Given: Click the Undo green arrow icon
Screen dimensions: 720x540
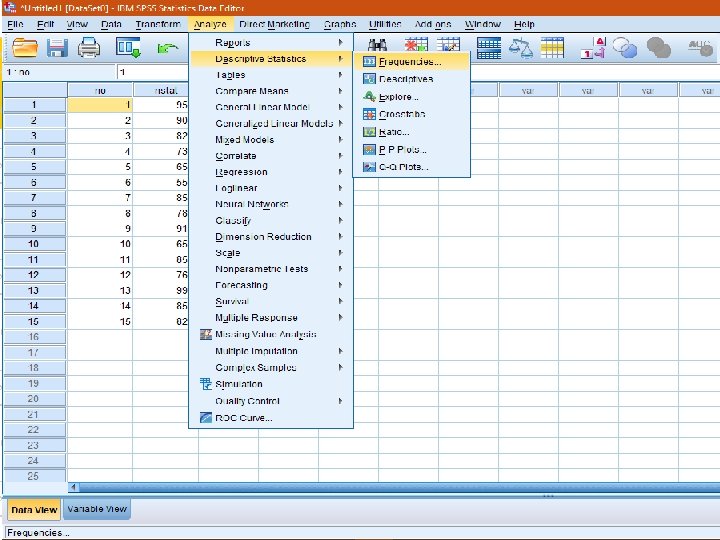Looking at the screenshot, I should [x=168, y=48].
